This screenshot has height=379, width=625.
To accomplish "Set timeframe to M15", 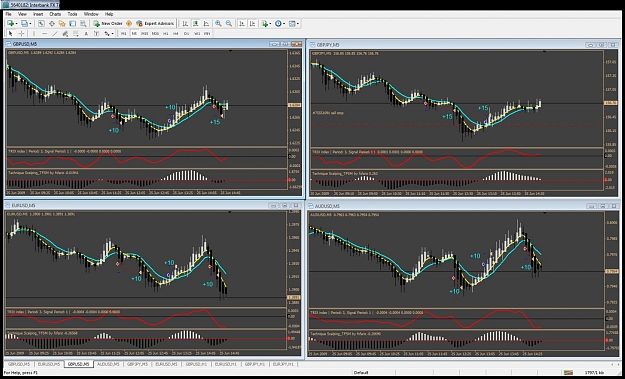I will tap(145, 34).
